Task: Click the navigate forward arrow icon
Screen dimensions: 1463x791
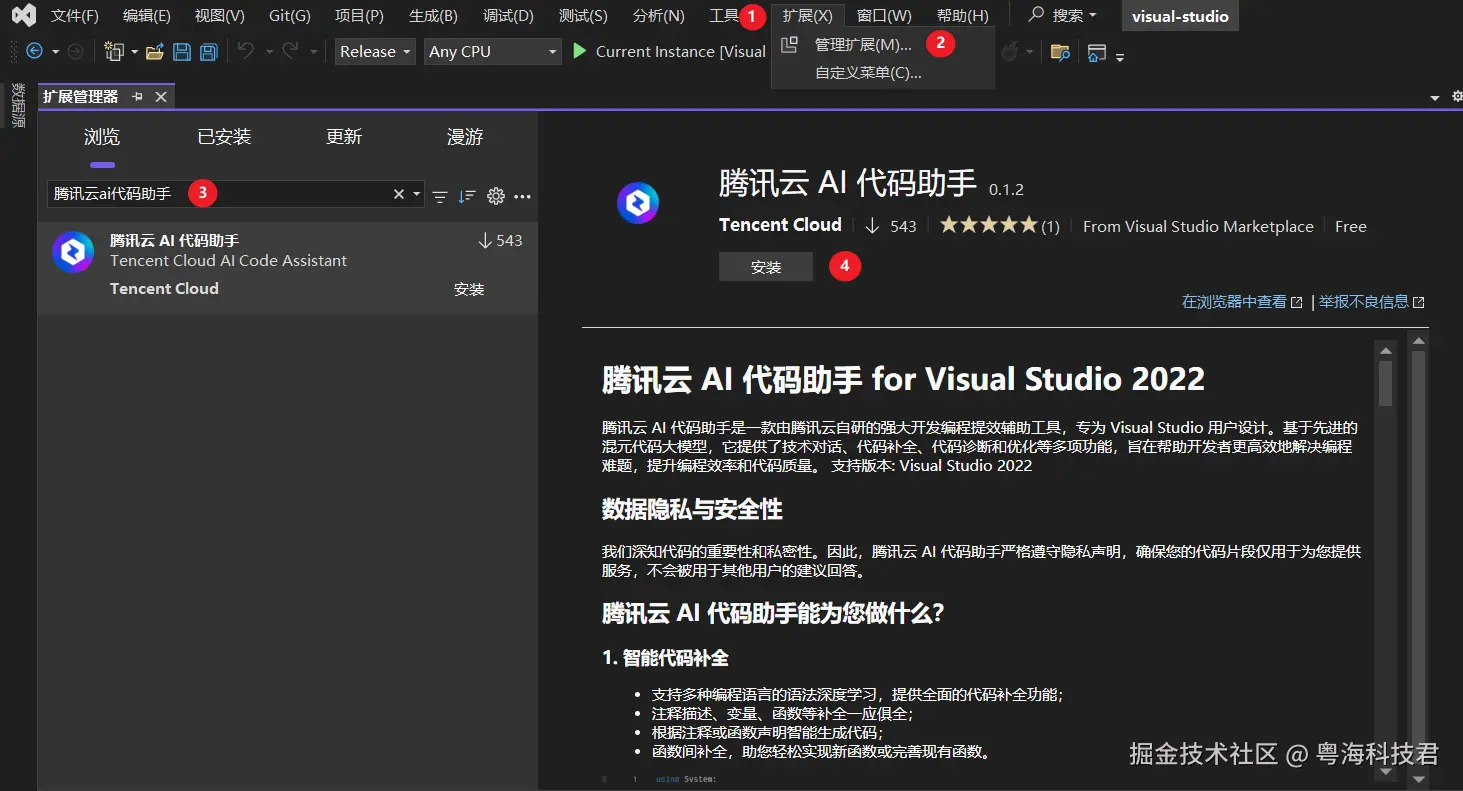Action: pyautogui.click(x=75, y=51)
